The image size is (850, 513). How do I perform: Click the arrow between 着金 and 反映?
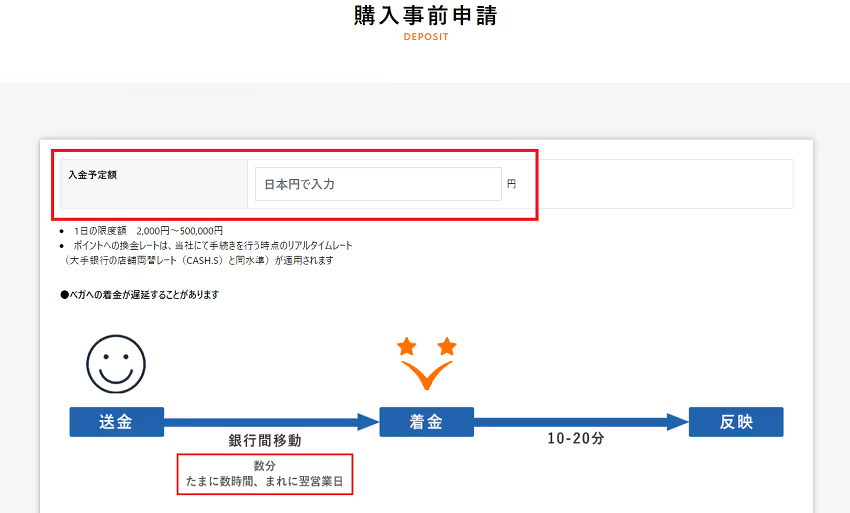(581, 422)
